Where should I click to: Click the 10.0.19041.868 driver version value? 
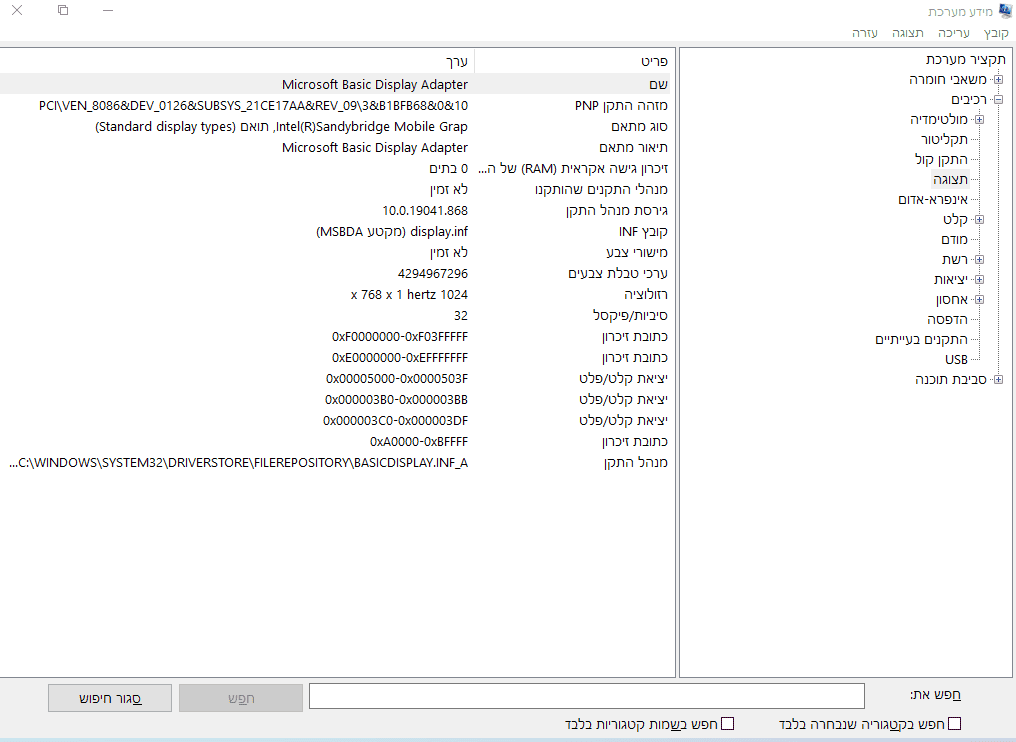click(425, 211)
